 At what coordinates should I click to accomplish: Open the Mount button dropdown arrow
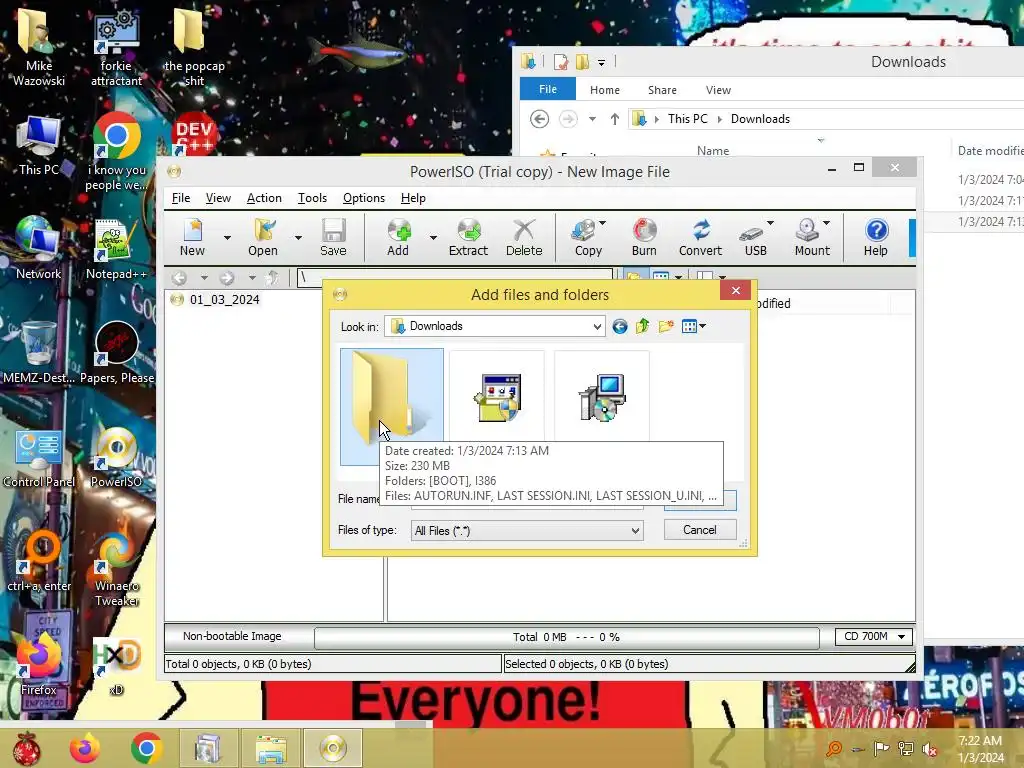(827, 223)
